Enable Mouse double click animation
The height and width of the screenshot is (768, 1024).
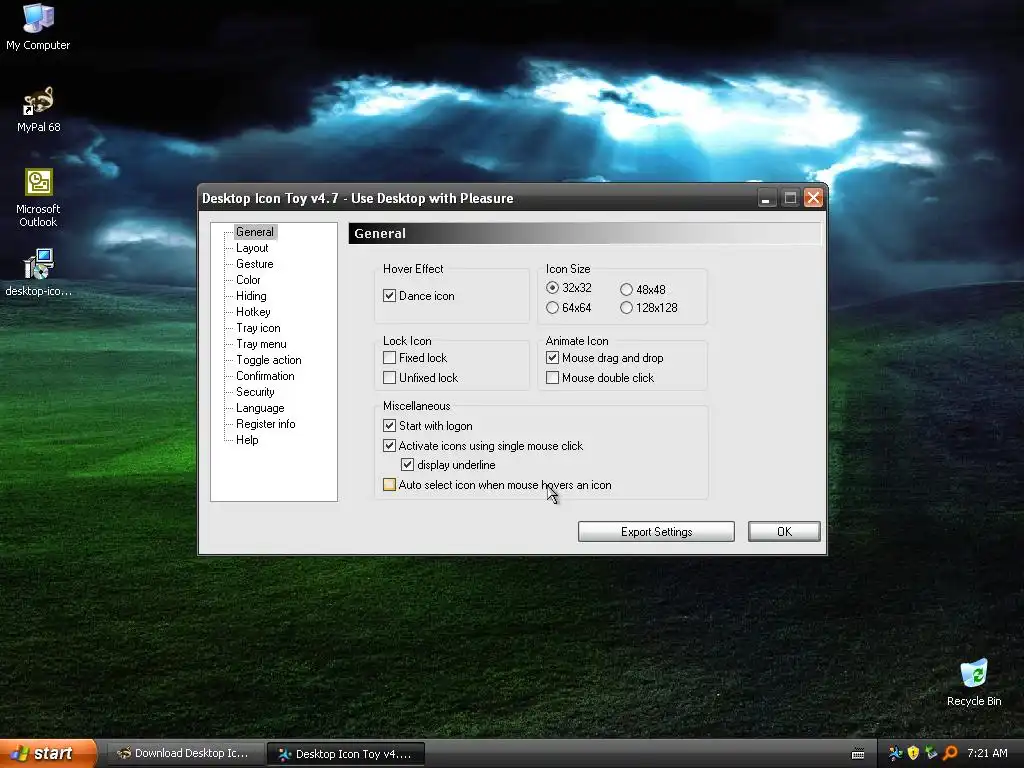[x=552, y=377]
